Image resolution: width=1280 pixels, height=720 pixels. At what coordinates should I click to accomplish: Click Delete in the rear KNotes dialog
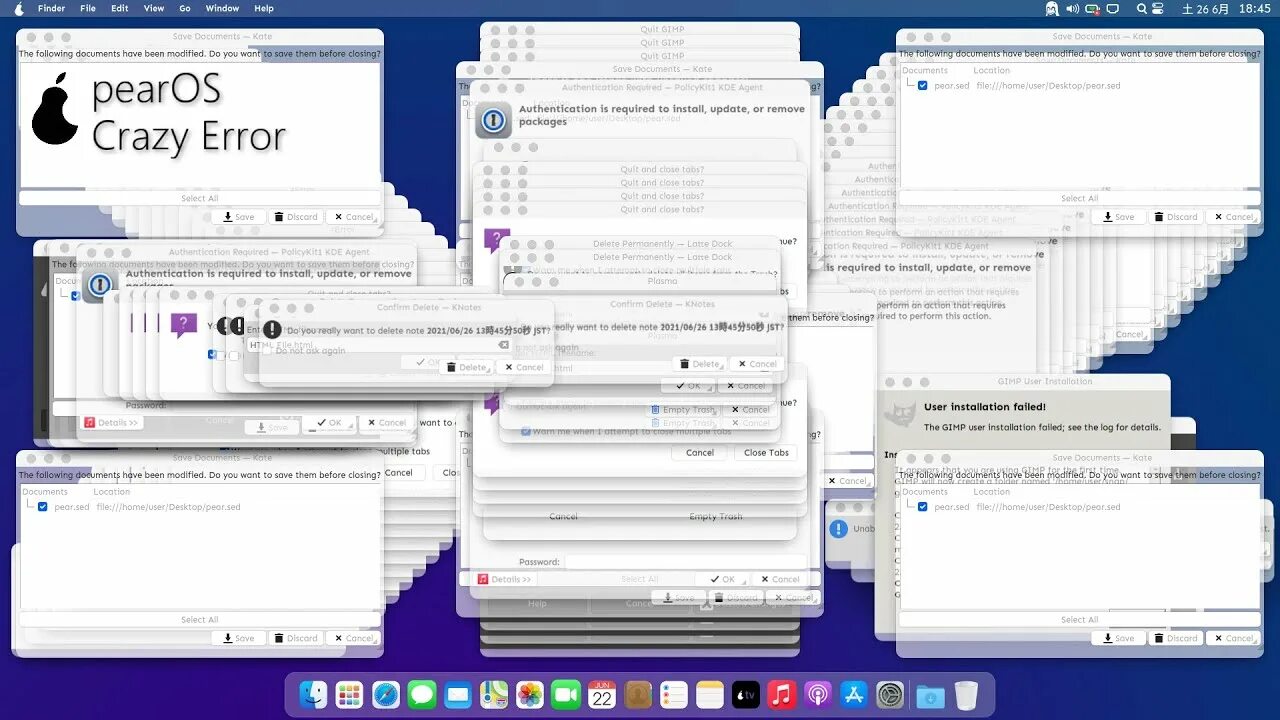click(x=698, y=364)
